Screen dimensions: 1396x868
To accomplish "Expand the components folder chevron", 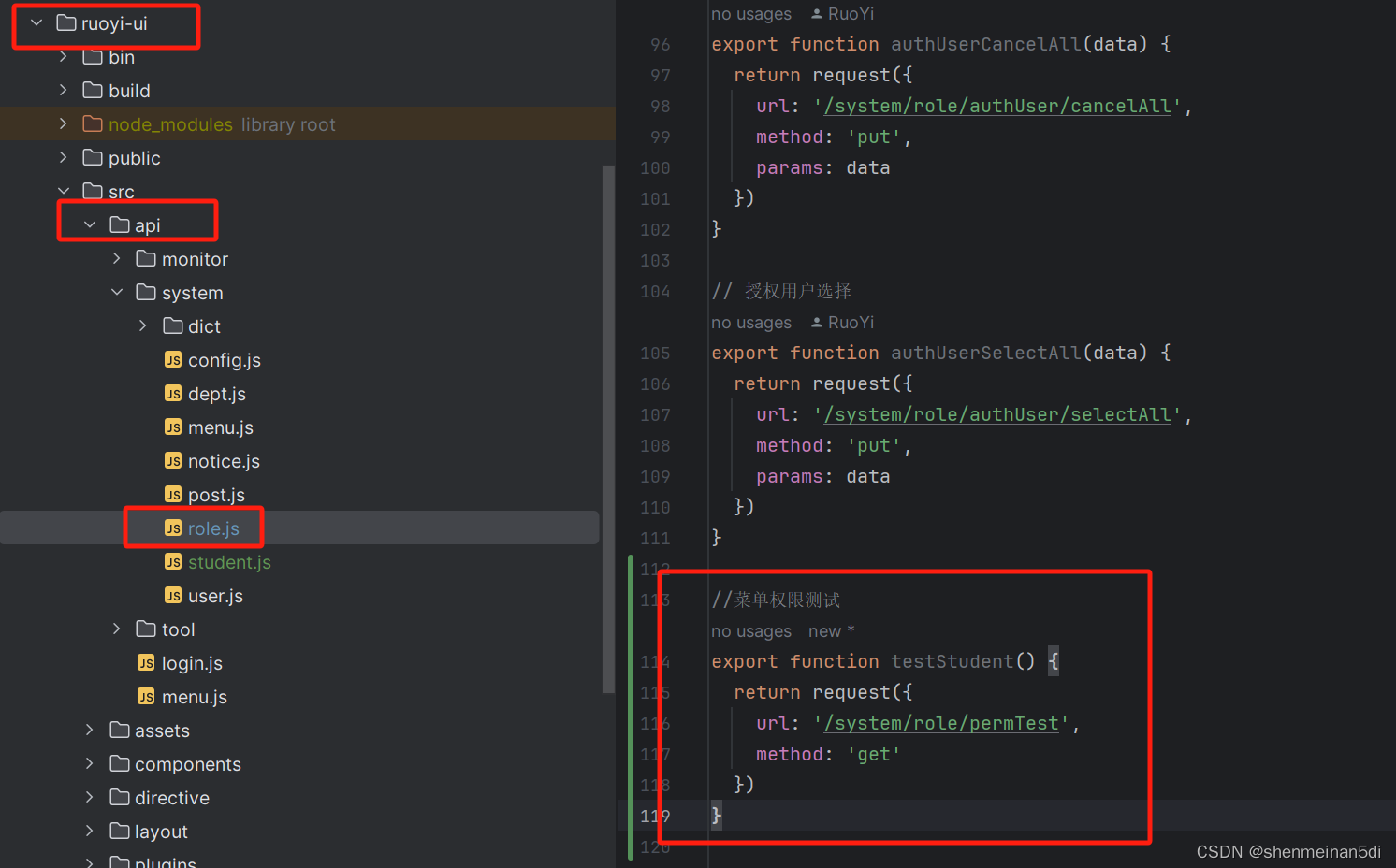I will [90, 763].
